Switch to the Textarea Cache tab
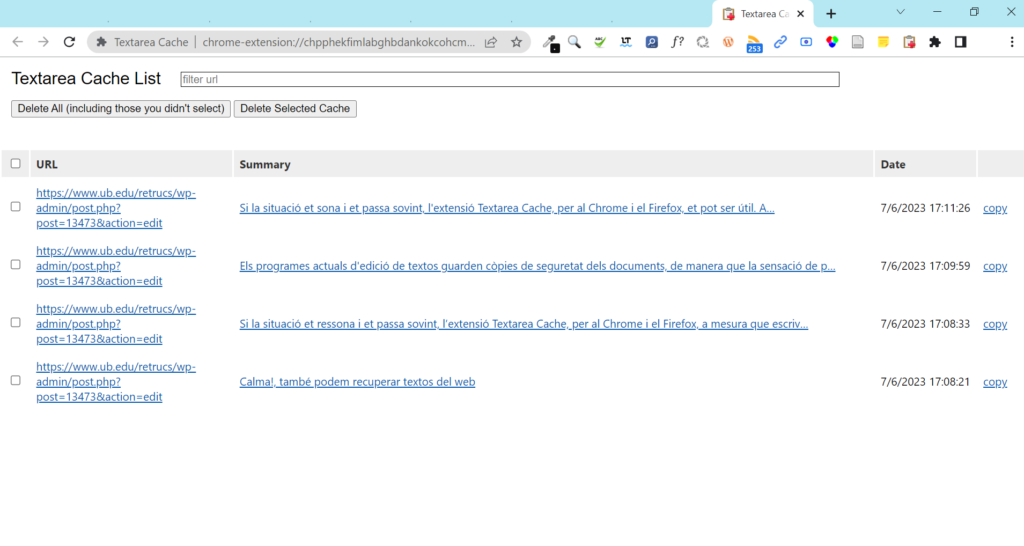1024x546 pixels. click(x=762, y=14)
